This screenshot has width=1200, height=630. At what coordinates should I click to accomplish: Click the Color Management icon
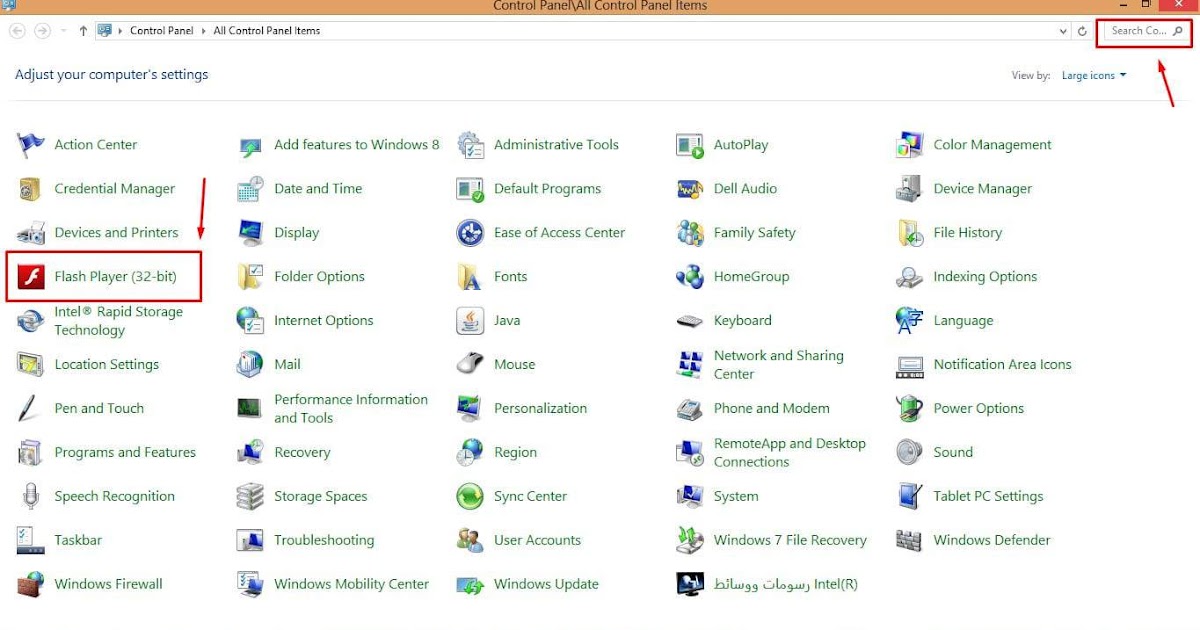909,145
